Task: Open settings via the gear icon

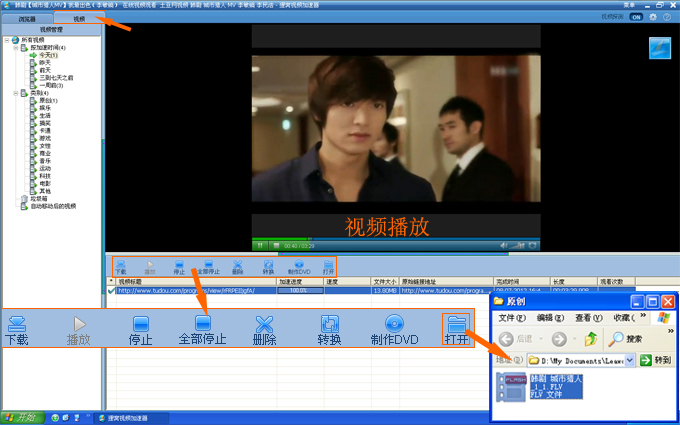Action: pos(653,17)
